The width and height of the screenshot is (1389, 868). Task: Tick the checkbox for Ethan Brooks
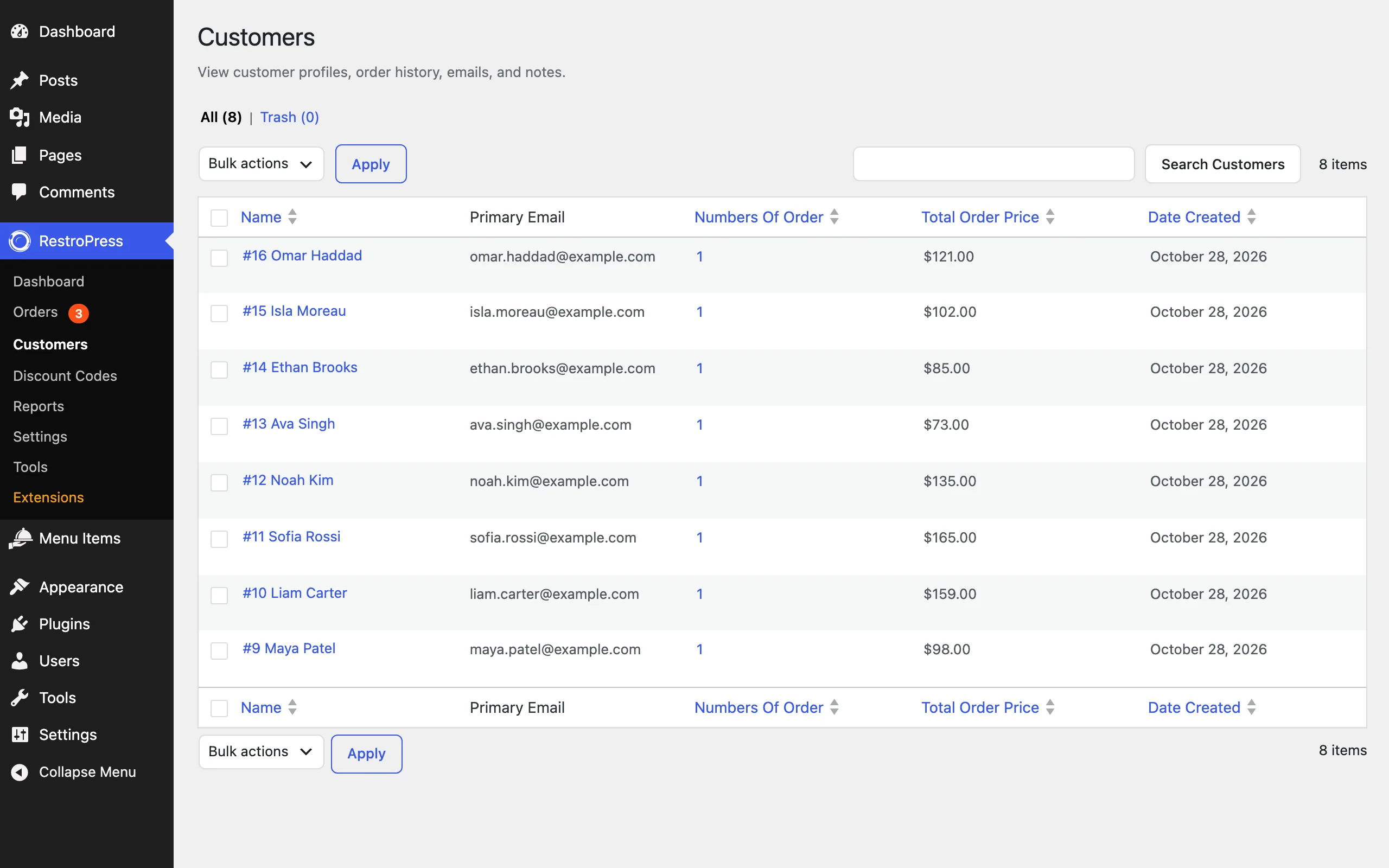point(219,369)
